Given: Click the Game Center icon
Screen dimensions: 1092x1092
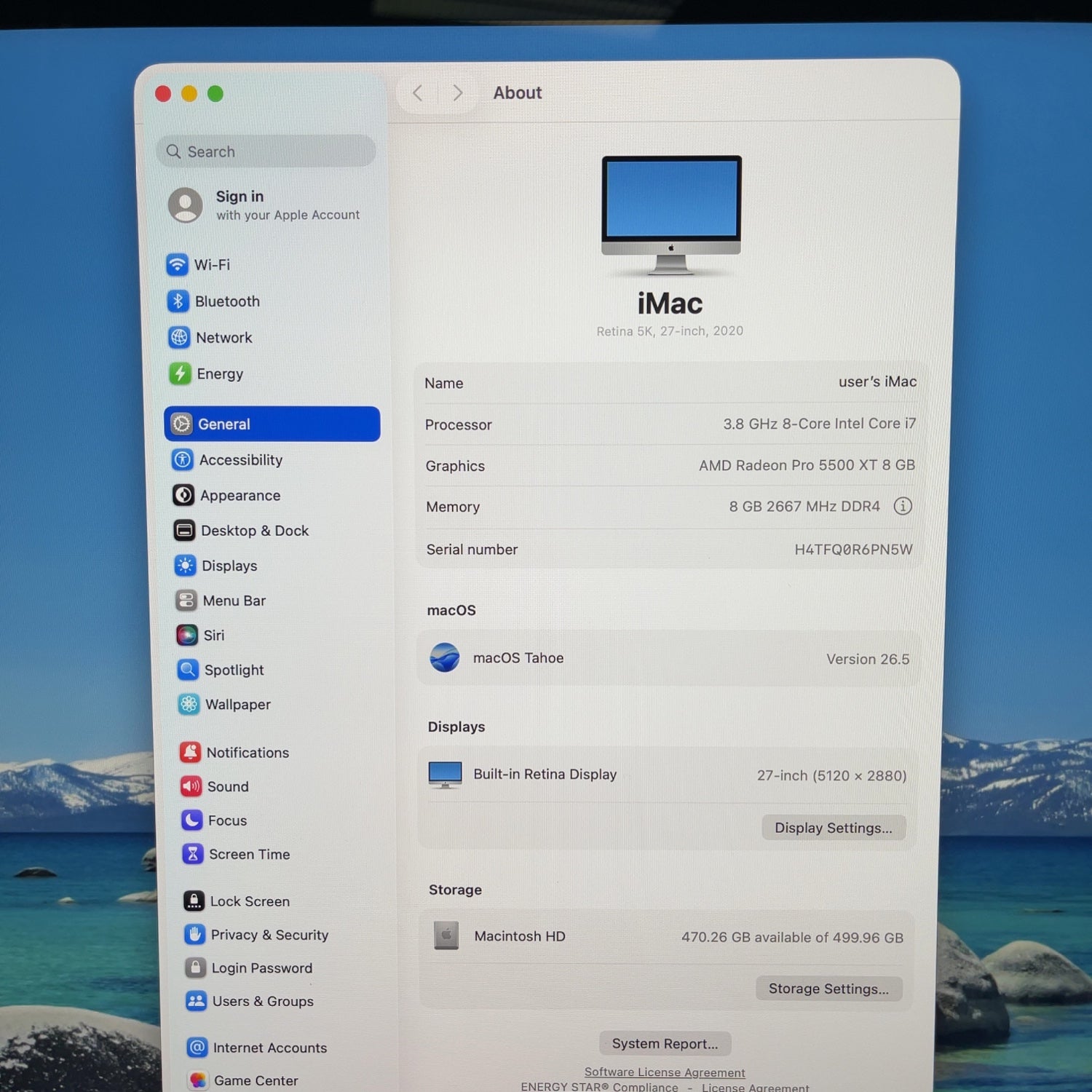Looking at the screenshot, I should click(x=197, y=1080).
